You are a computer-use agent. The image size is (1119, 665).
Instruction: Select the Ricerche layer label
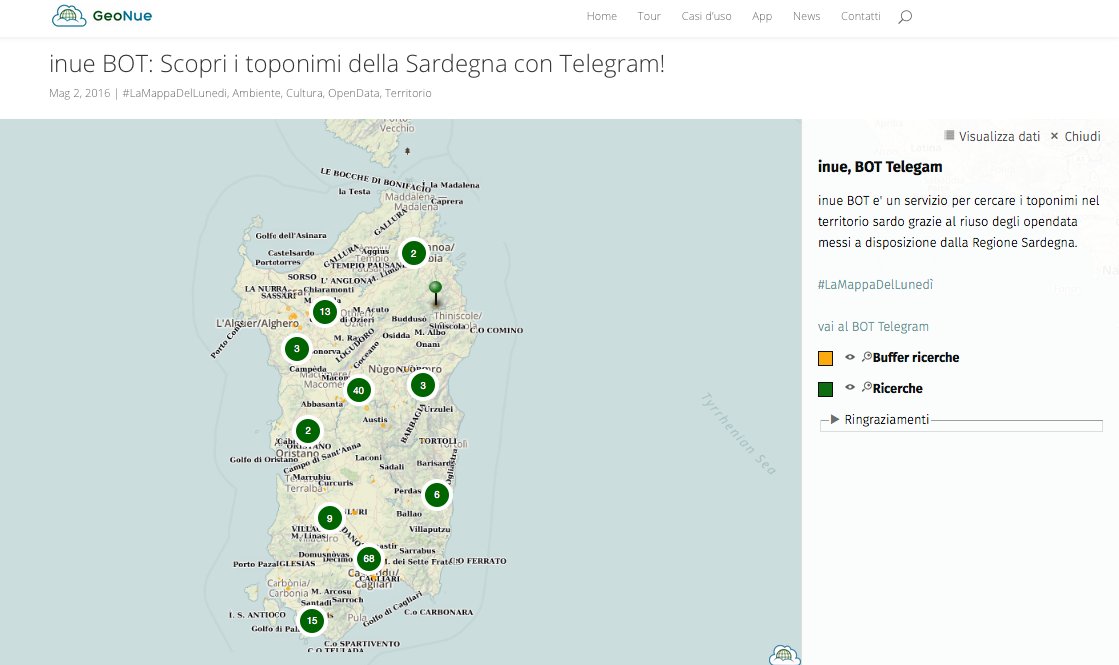click(x=897, y=388)
